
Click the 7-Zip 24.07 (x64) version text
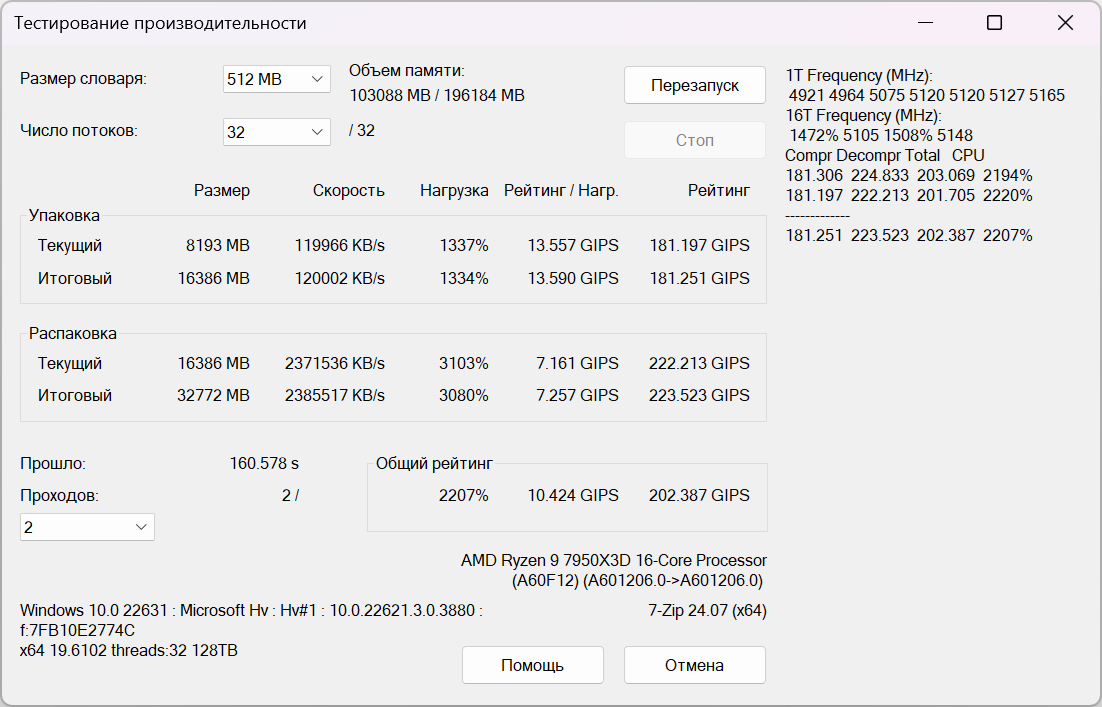pos(707,610)
